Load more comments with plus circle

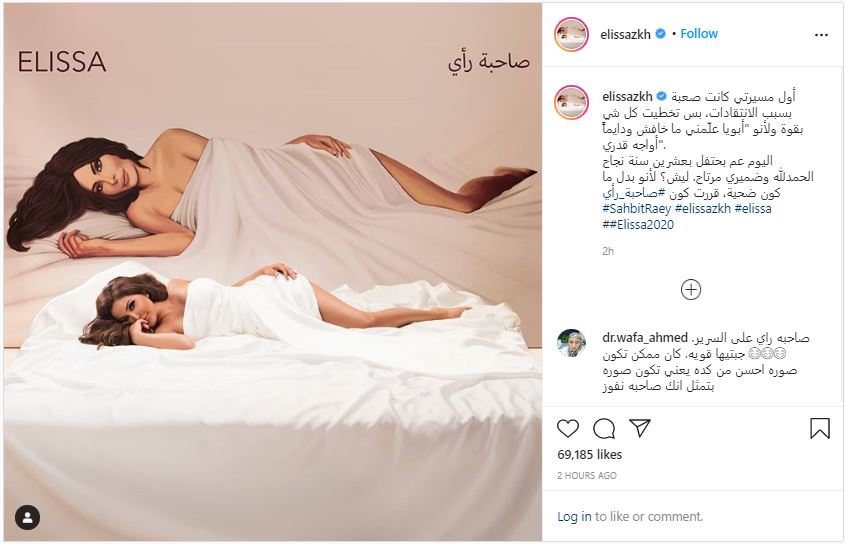691,290
